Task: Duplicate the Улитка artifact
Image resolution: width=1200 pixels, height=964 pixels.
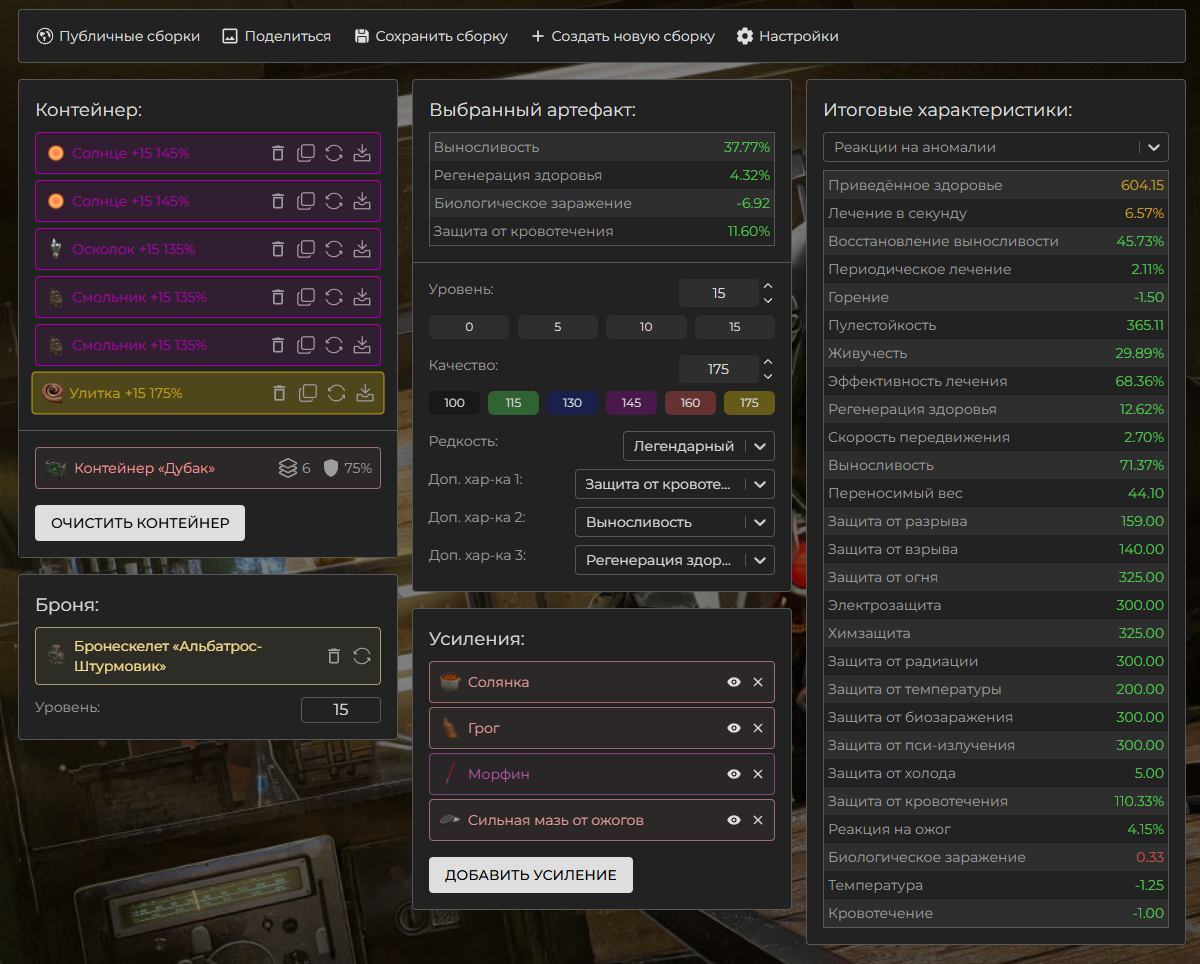Action: coord(308,393)
